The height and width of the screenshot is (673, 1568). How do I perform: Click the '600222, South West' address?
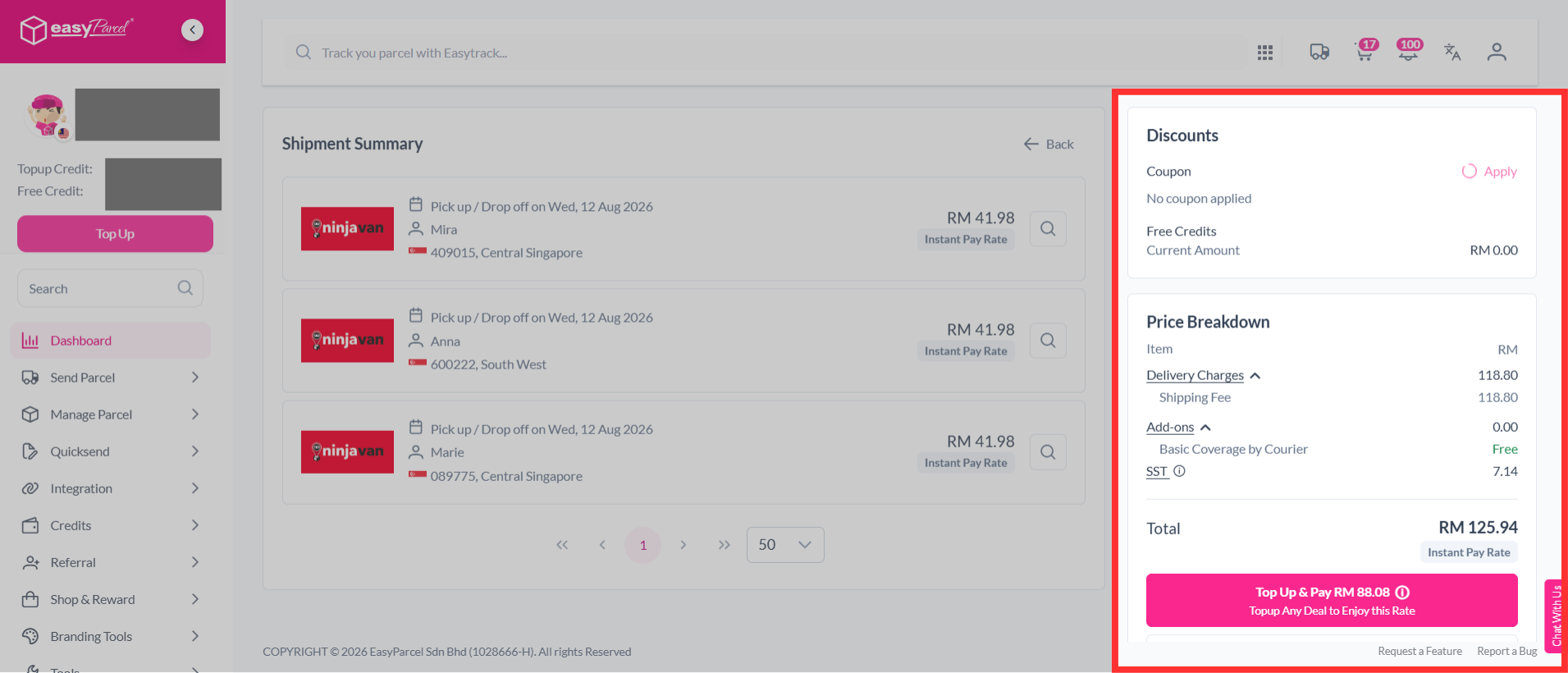click(488, 364)
